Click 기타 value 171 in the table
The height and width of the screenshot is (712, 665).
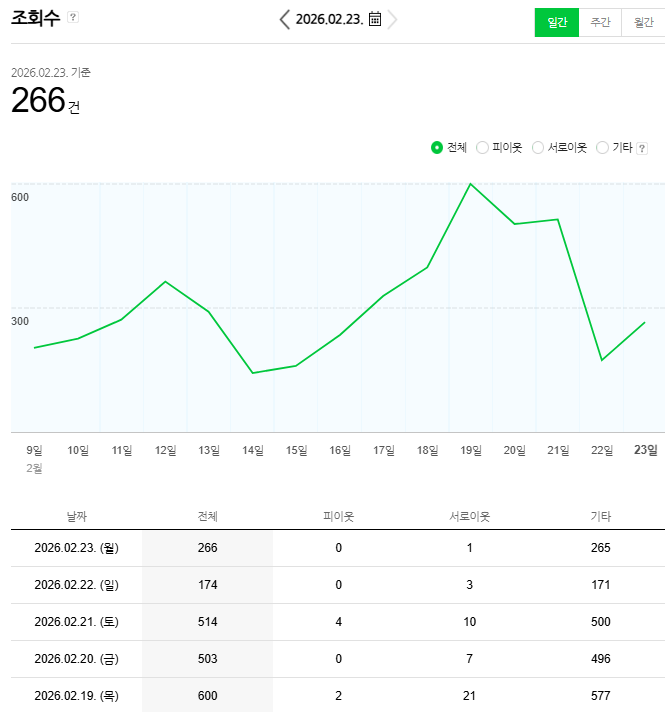pyautogui.click(x=600, y=585)
